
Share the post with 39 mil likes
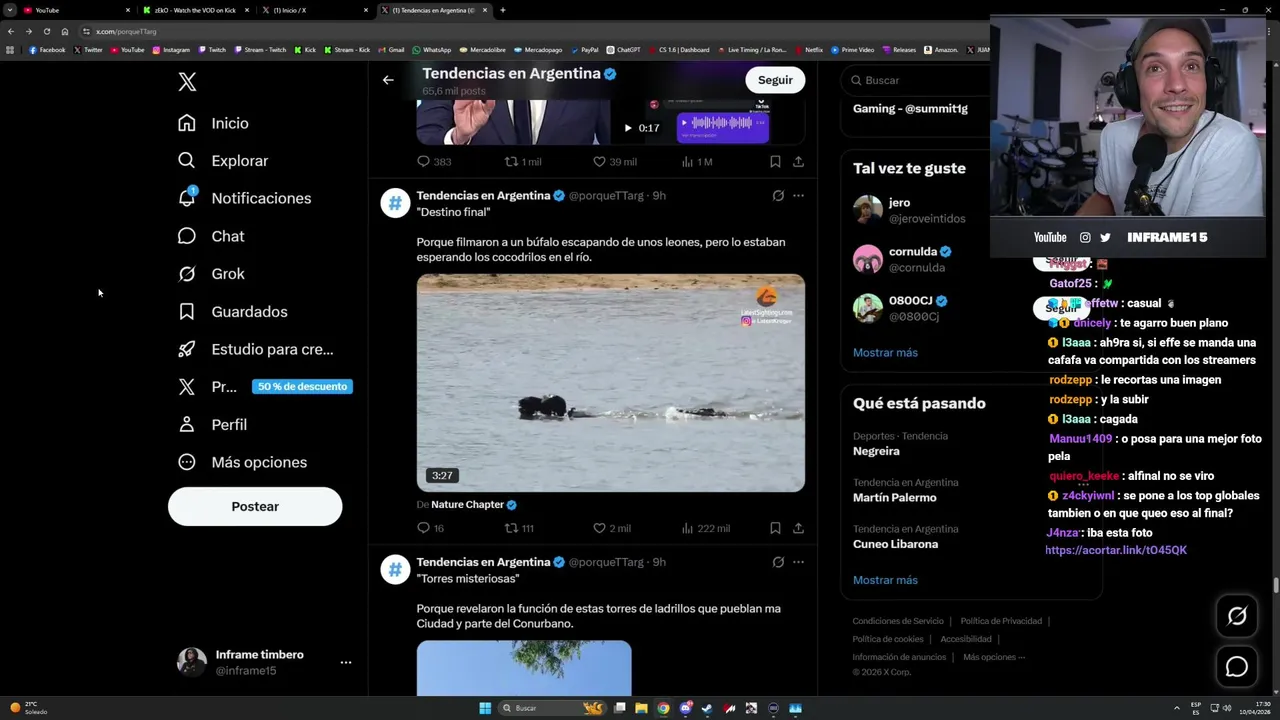tap(798, 161)
